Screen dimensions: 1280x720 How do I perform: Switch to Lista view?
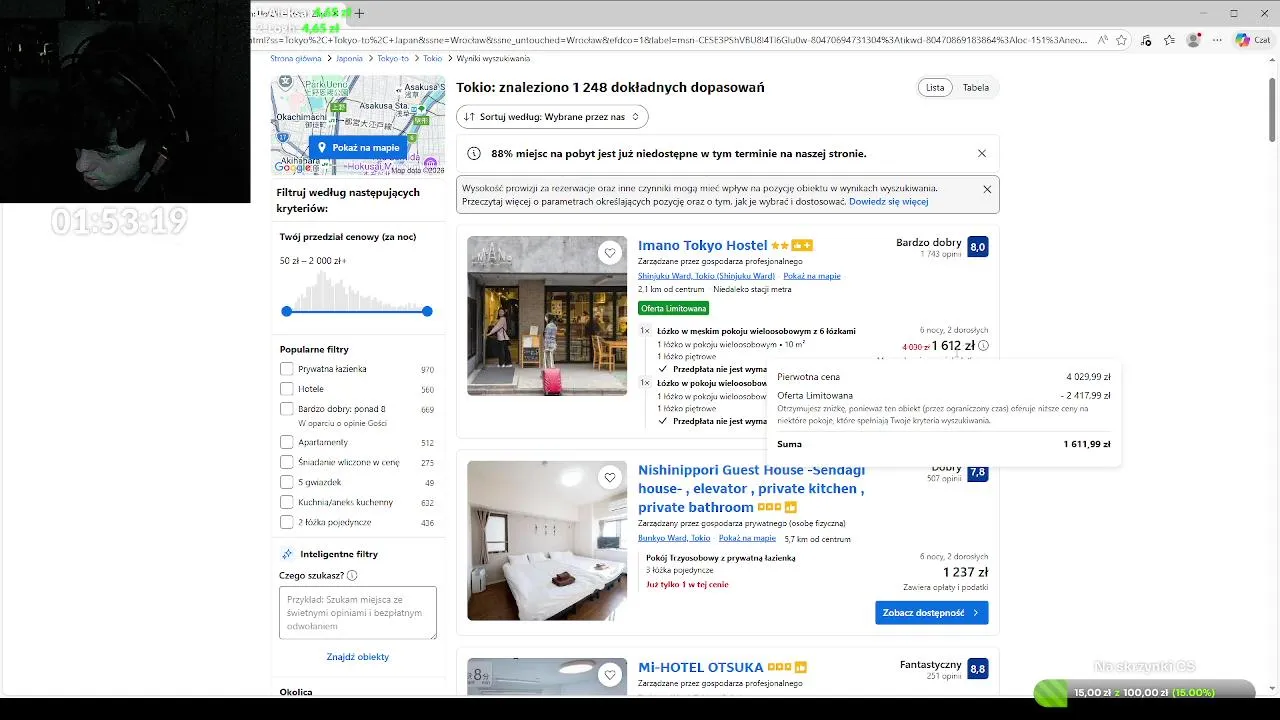(x=935, y=87)
